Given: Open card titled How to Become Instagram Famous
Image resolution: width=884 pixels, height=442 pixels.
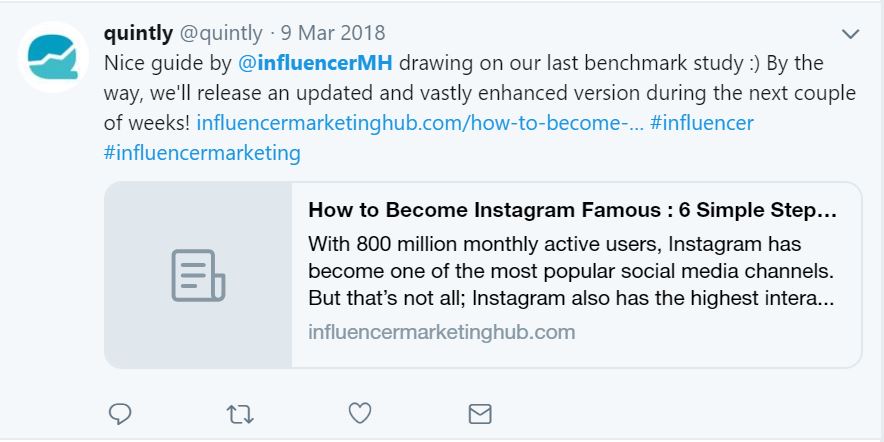Looking at the screenshot, I should 572,211.
